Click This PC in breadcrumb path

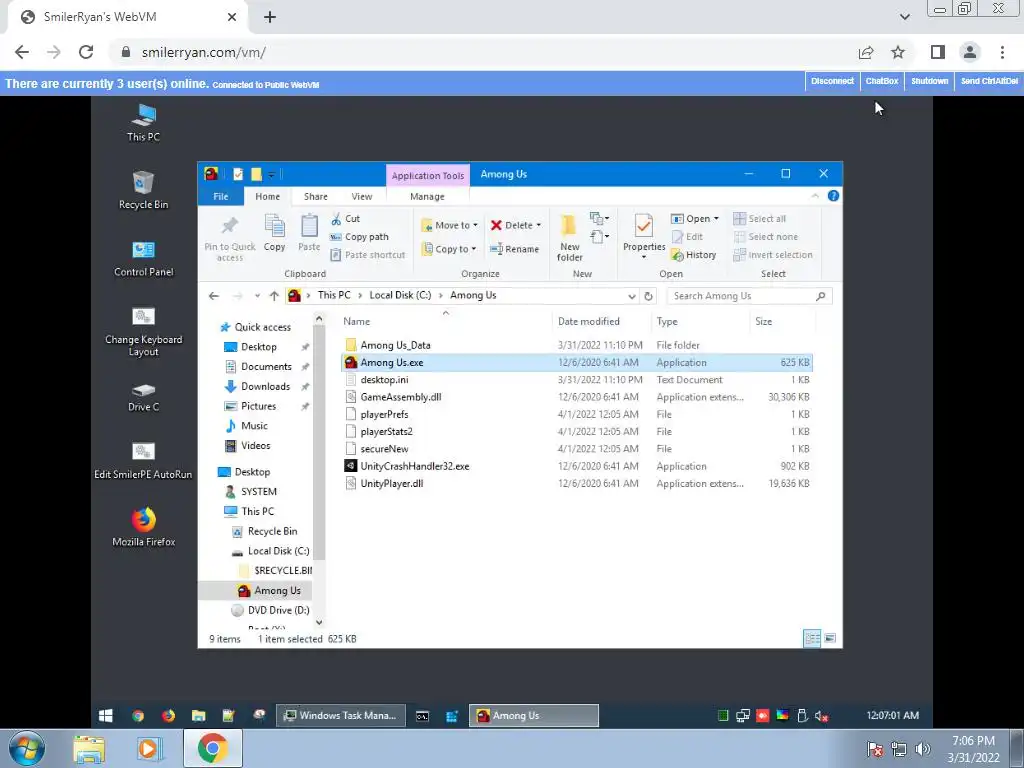(x=334, y=295)
